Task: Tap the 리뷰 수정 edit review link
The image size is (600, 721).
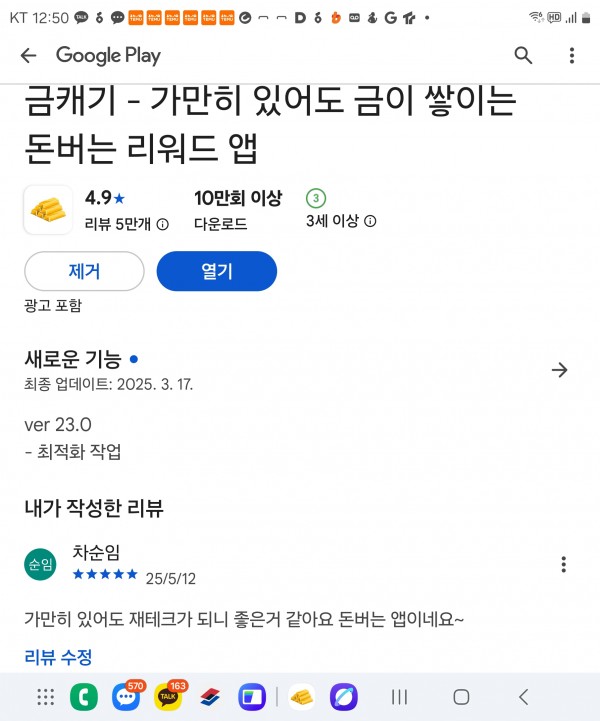Action: pos(58,657)
